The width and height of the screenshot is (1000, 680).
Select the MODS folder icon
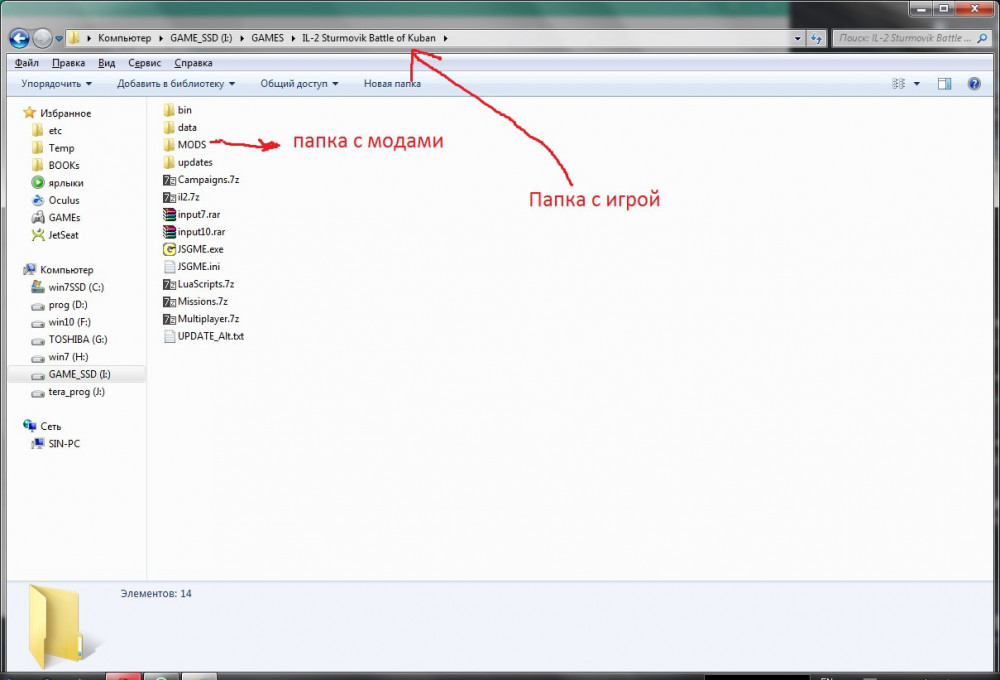pyautogui.click(x=169, y=145)
